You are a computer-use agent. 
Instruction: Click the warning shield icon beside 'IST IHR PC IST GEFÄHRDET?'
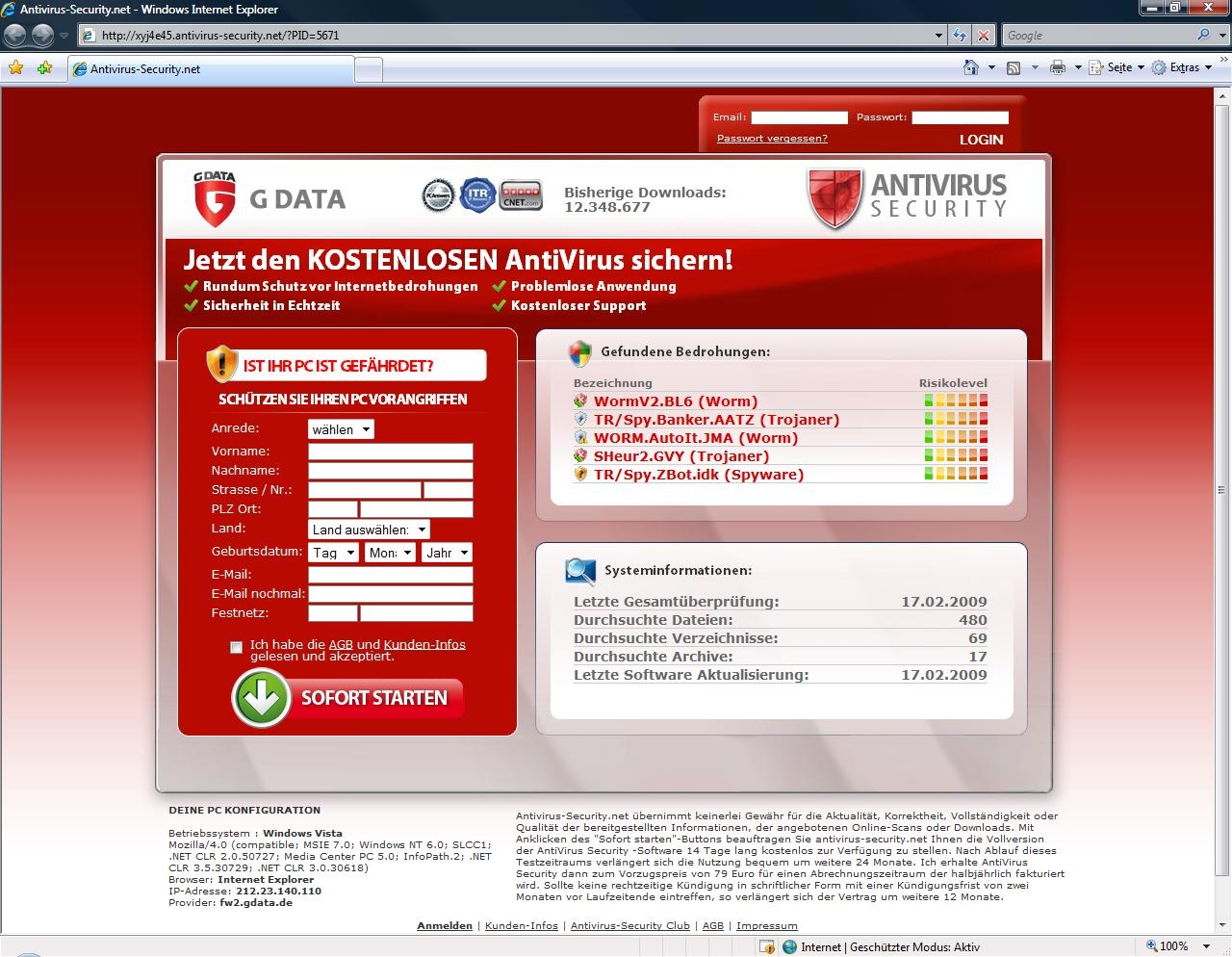click(221, 364)
